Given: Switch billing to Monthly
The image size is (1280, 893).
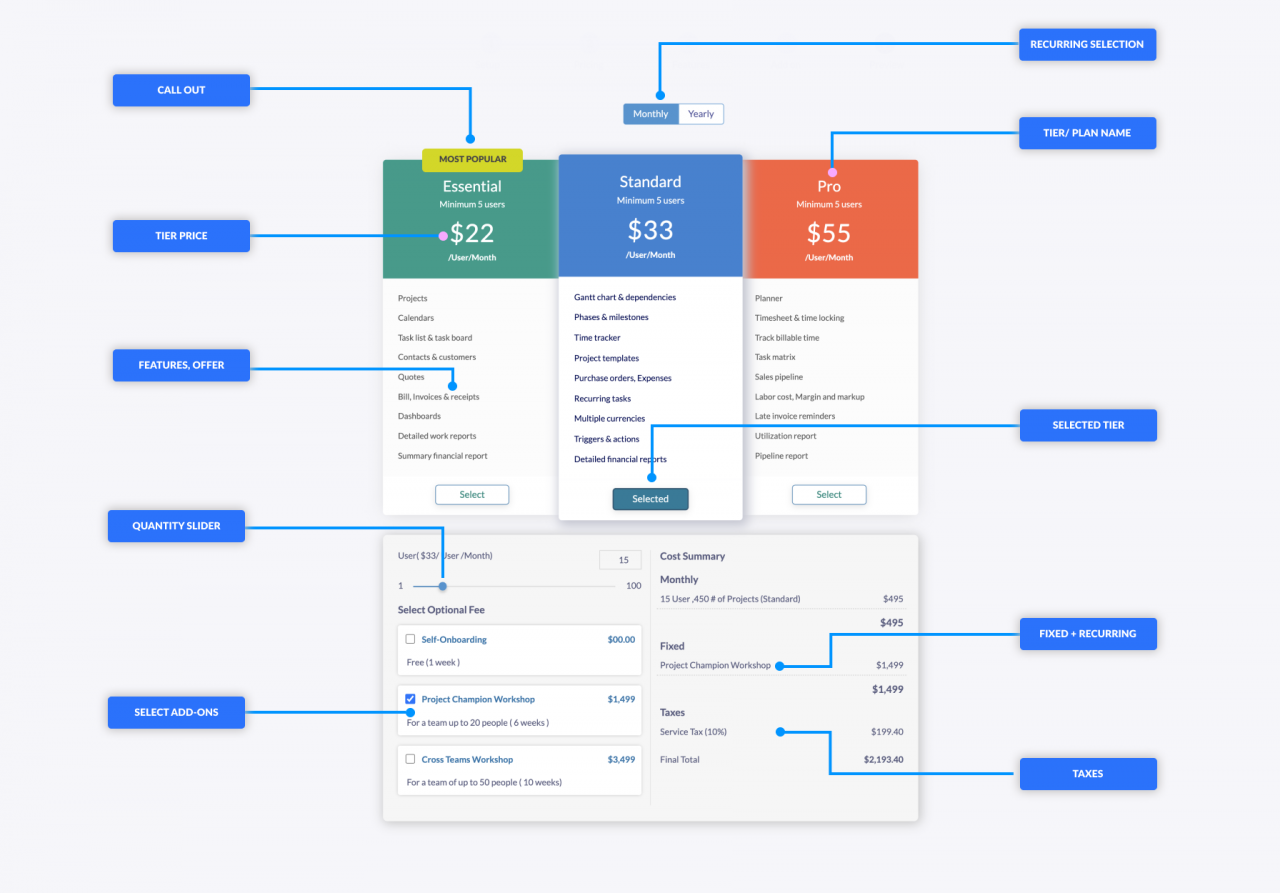Looking at the screenshot, I should 650,113.
